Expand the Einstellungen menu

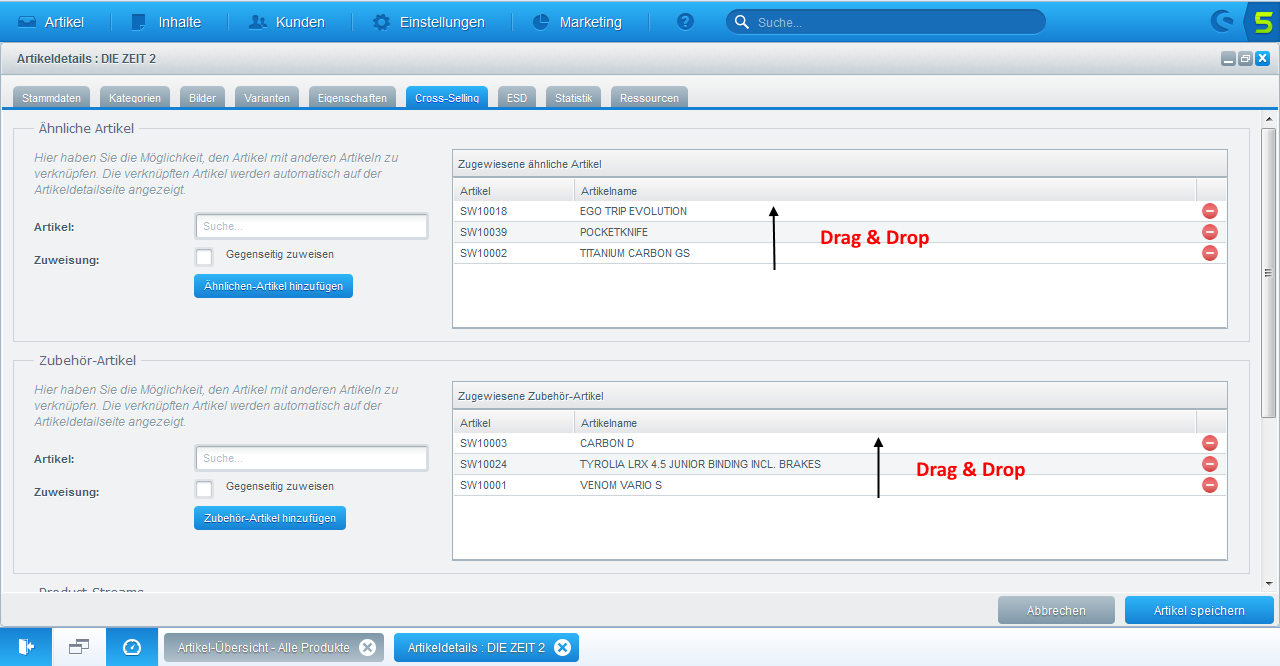pyautogui.click(x=429, y=22)
